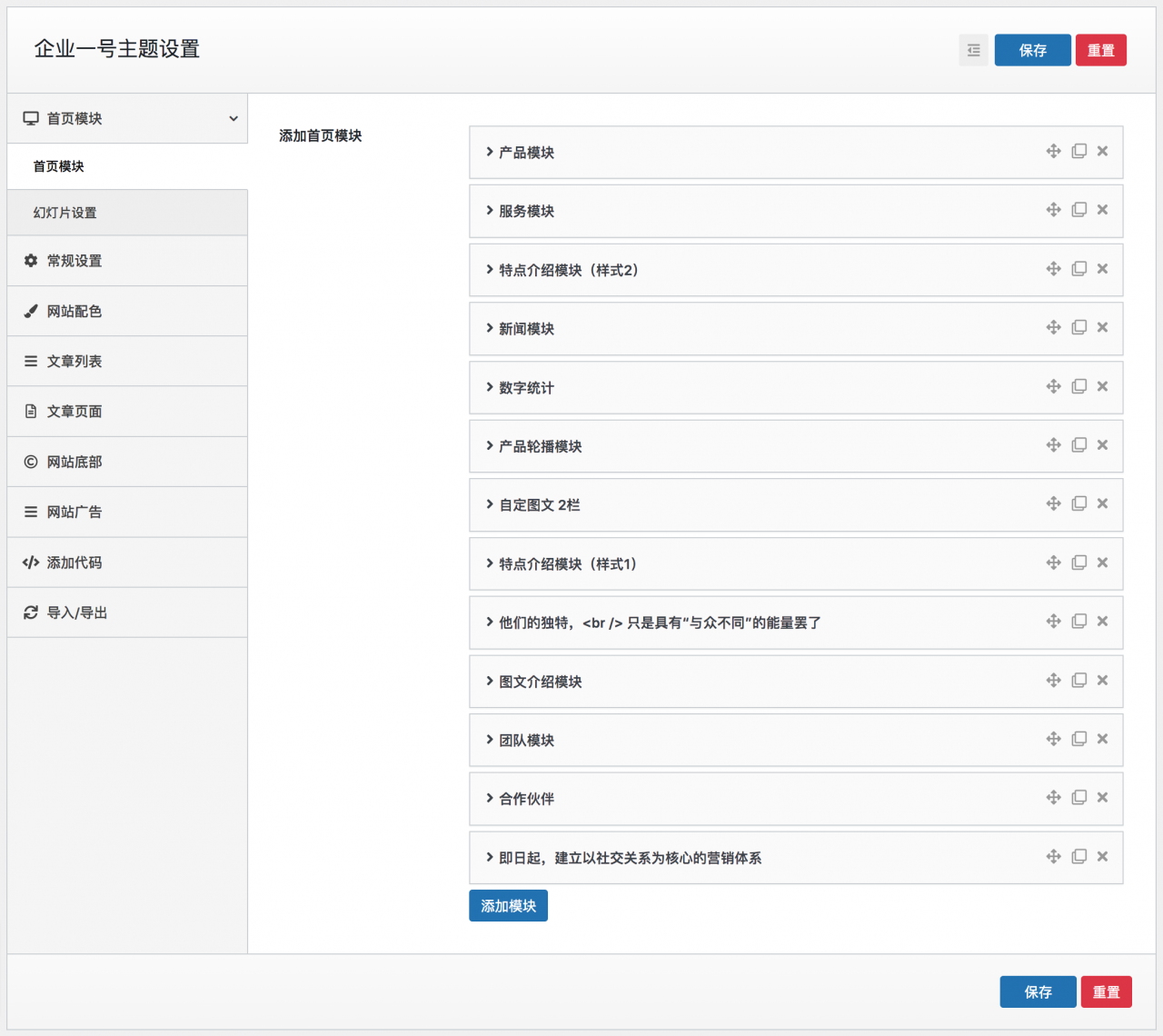Open the 导入/导出 section
Image resolution: width=1163 pixels, height=1036 pixels.
(x=77, y=613)
